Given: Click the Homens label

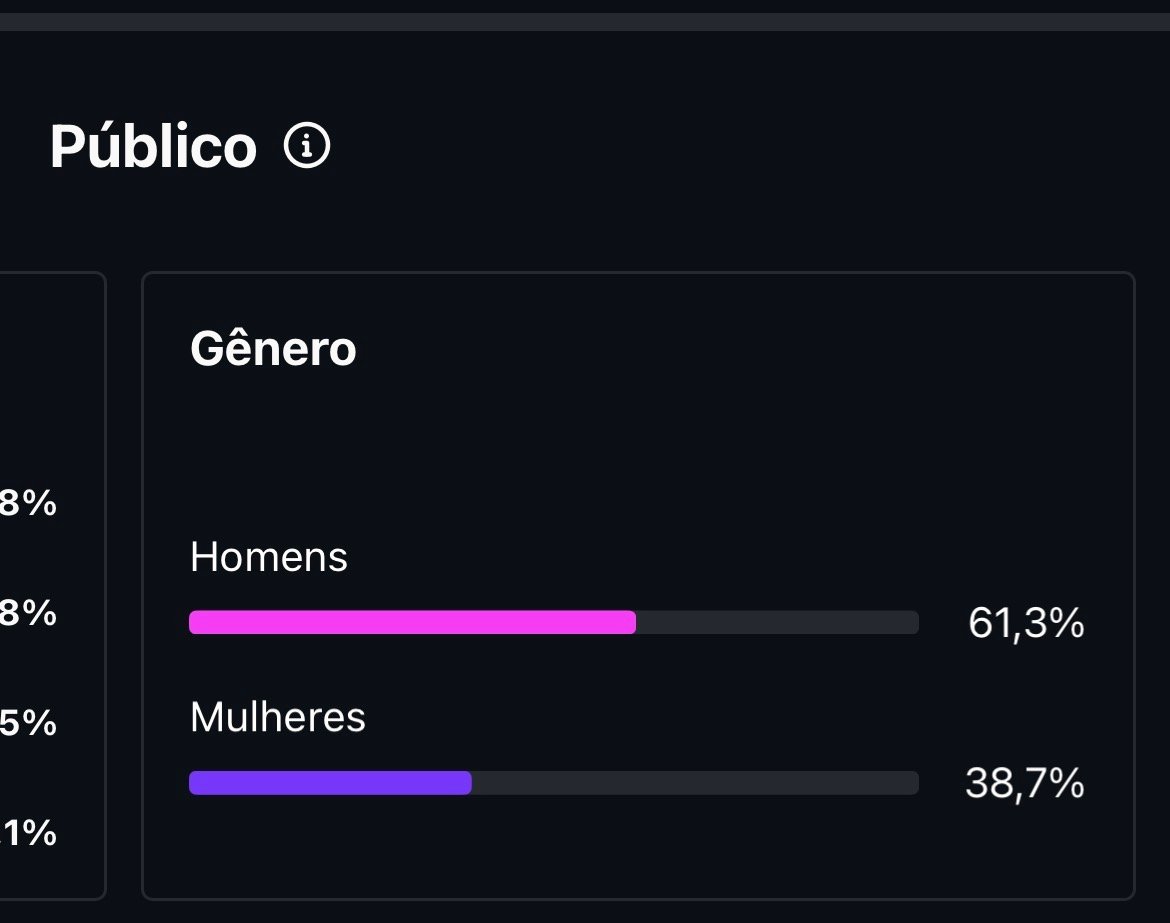Looking at the screenshot, I should [x=268, y=557].
